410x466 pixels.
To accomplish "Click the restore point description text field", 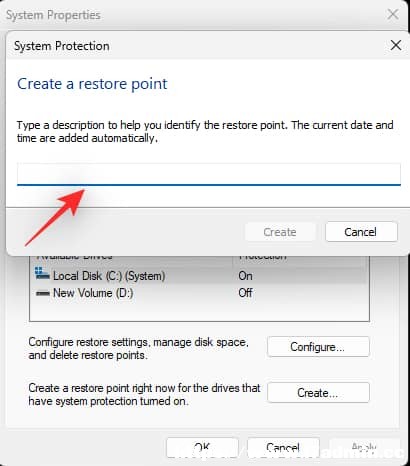I will point(209,174).
